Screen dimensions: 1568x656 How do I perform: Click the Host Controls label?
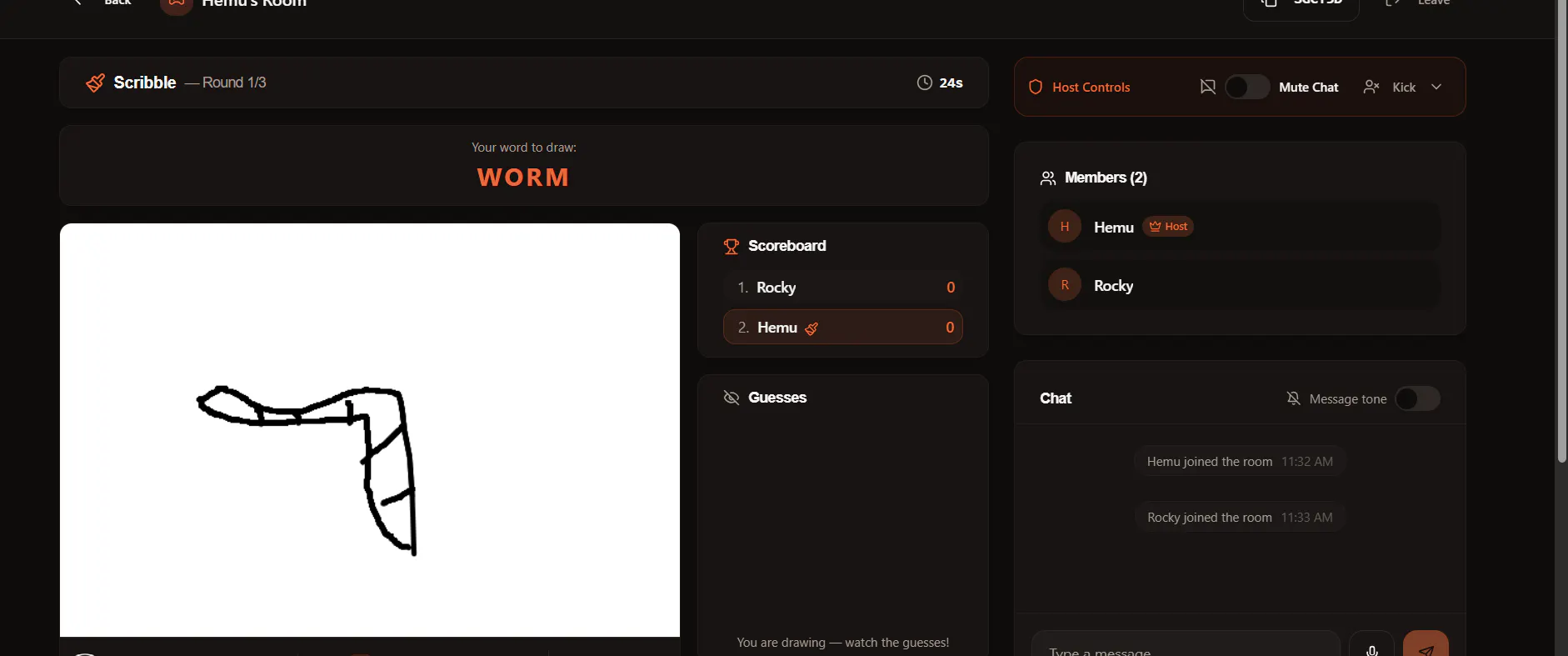tap(1091, 87)
